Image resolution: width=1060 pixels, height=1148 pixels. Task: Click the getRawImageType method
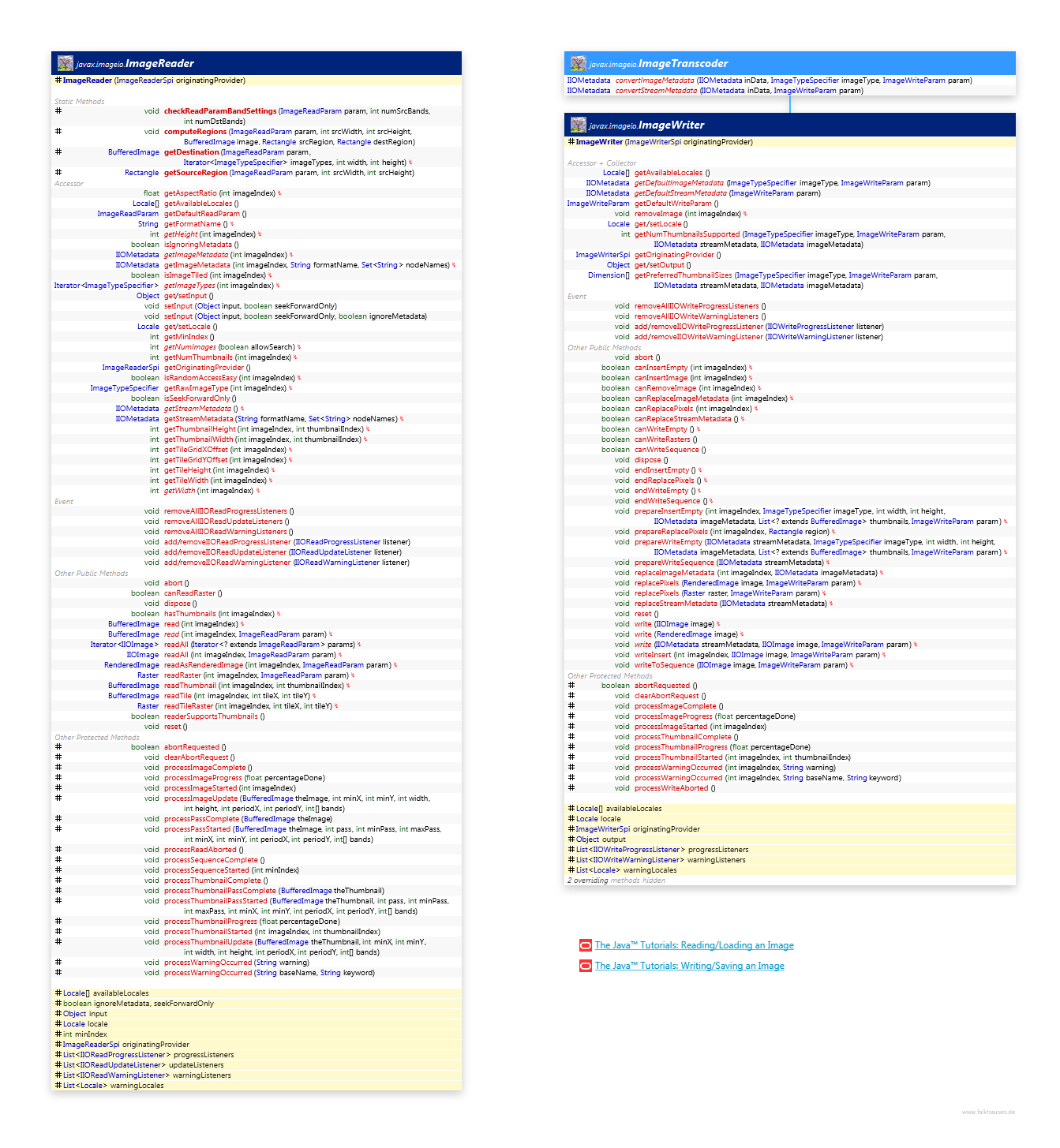coord(197,388)
